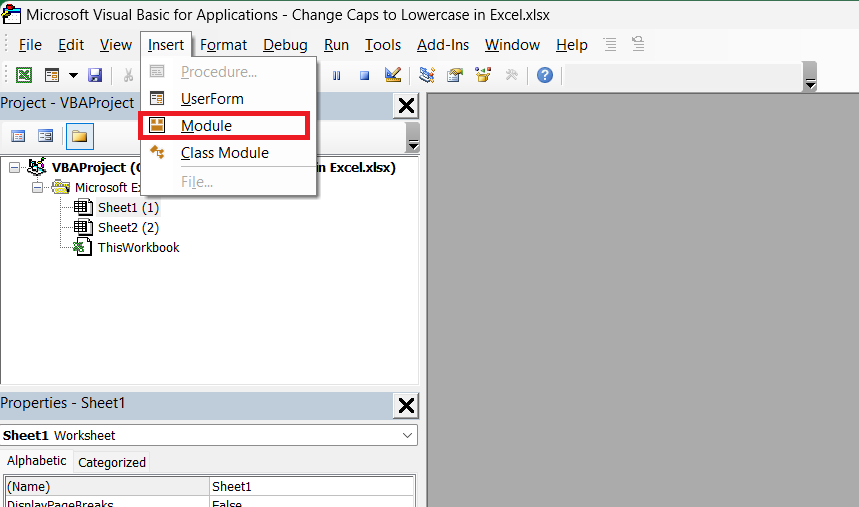Choose UserForm from Insert menu
The image size is (859, 507).
tap(228, 99)
